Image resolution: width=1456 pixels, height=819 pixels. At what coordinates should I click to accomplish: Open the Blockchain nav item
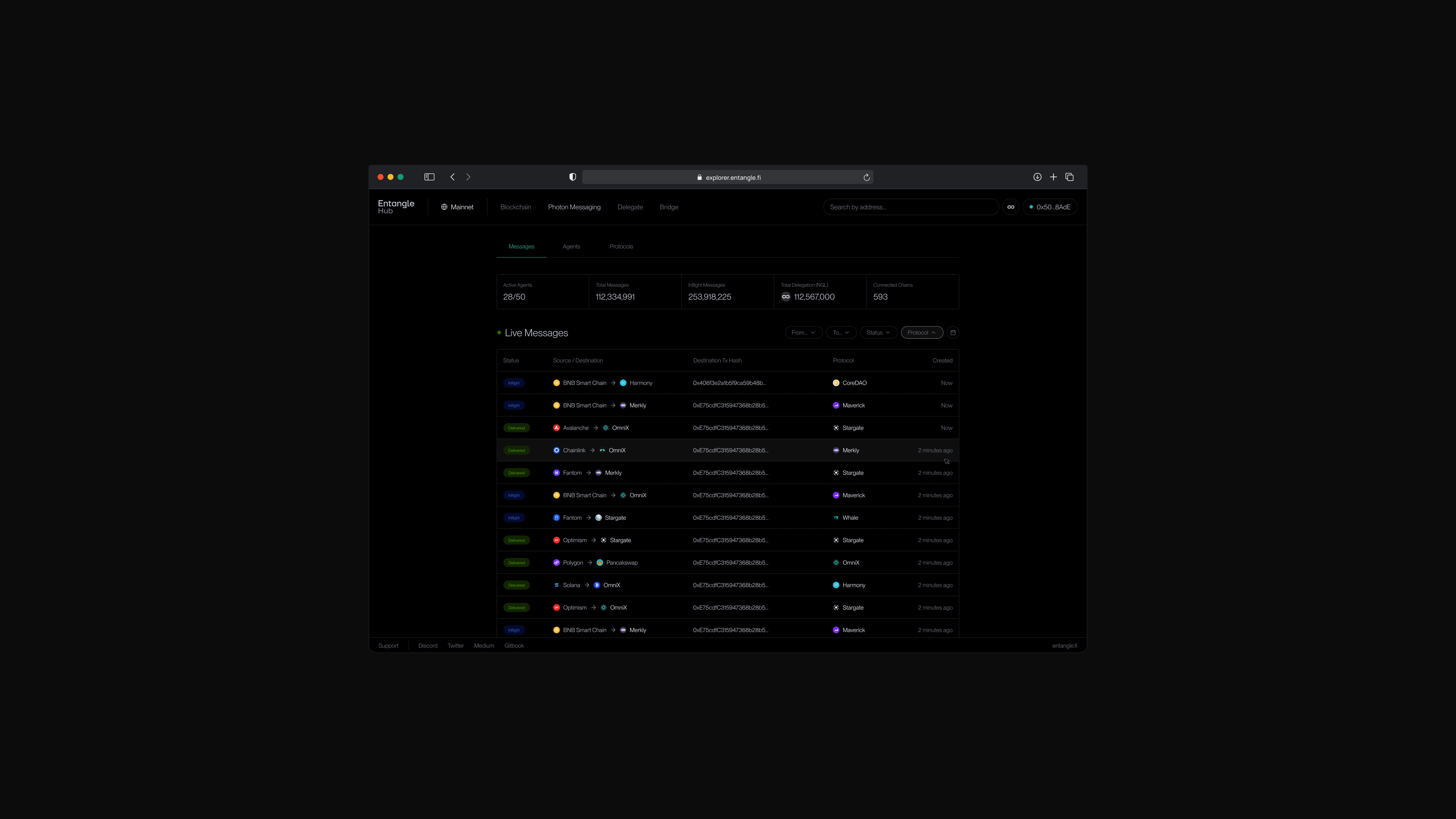click(516, 207)
